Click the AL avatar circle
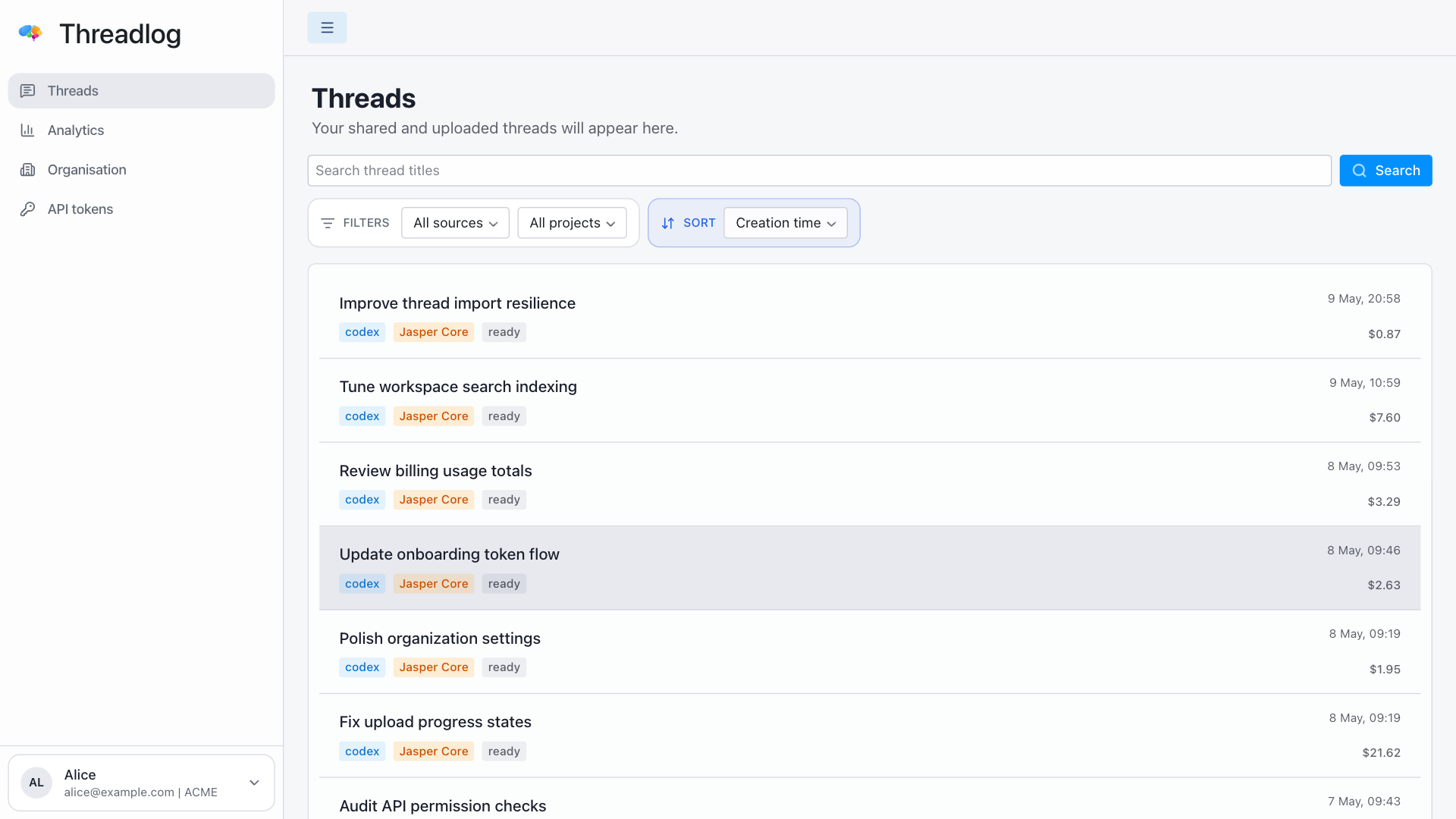Screen dimensions: 1456x819 [x=36, y=783]
